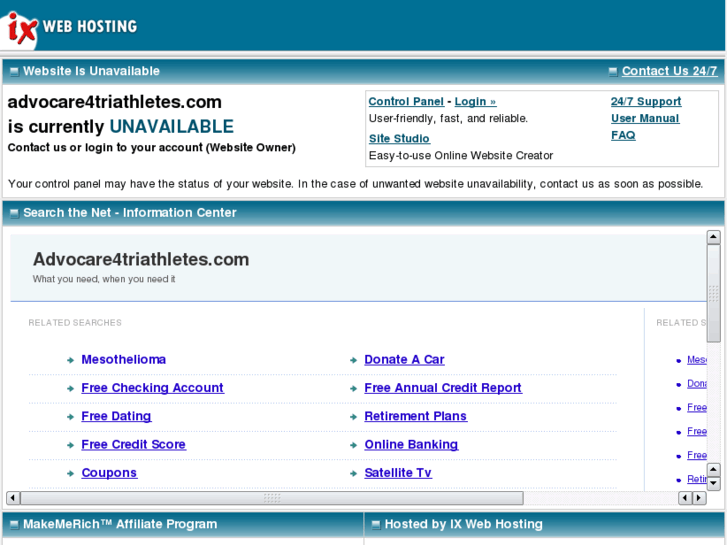Open the Site Studio link
The image size is (727, 545).
(399, 139)
